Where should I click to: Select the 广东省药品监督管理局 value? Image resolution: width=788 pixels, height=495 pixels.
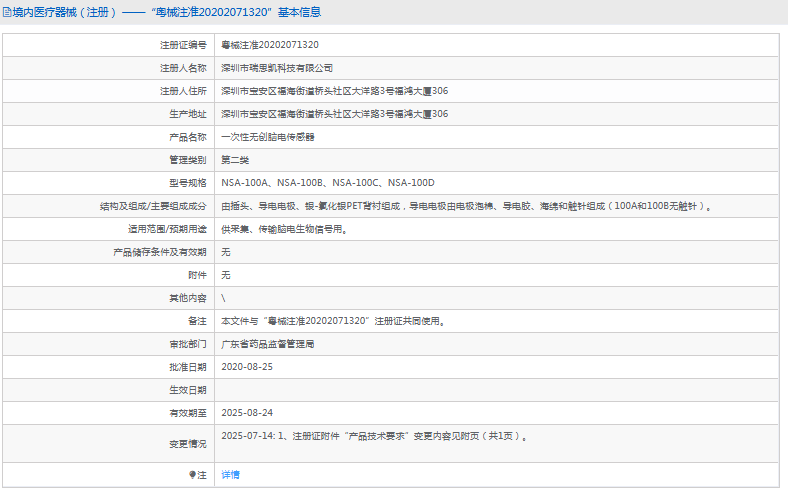click(268, 344)
